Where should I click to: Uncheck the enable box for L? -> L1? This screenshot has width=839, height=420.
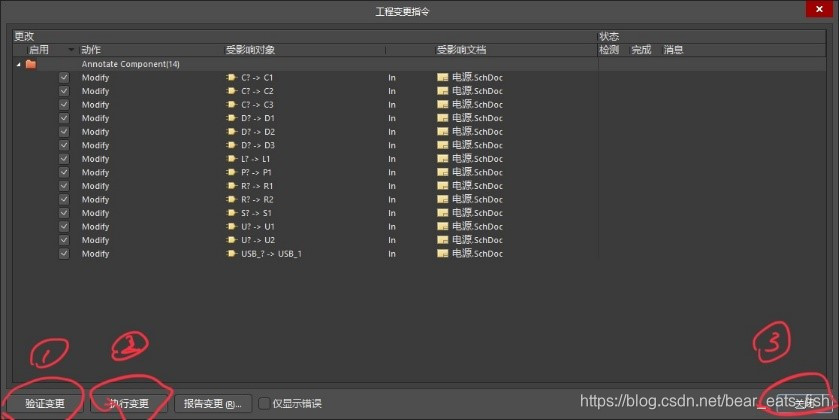tap(64, 159)
